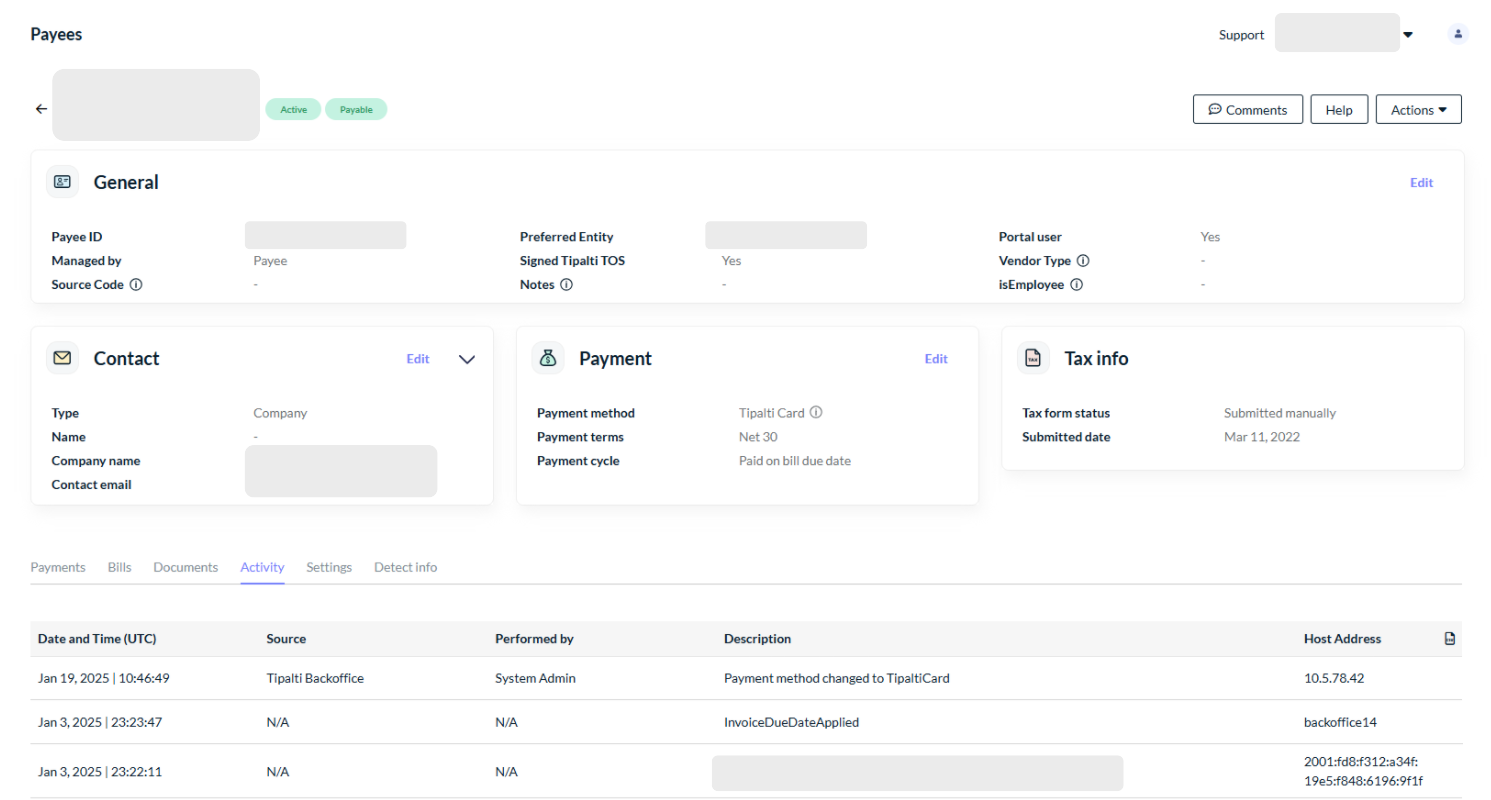Switch to the Bills tab
1491x800 pixels.
(x=119, y=567)
